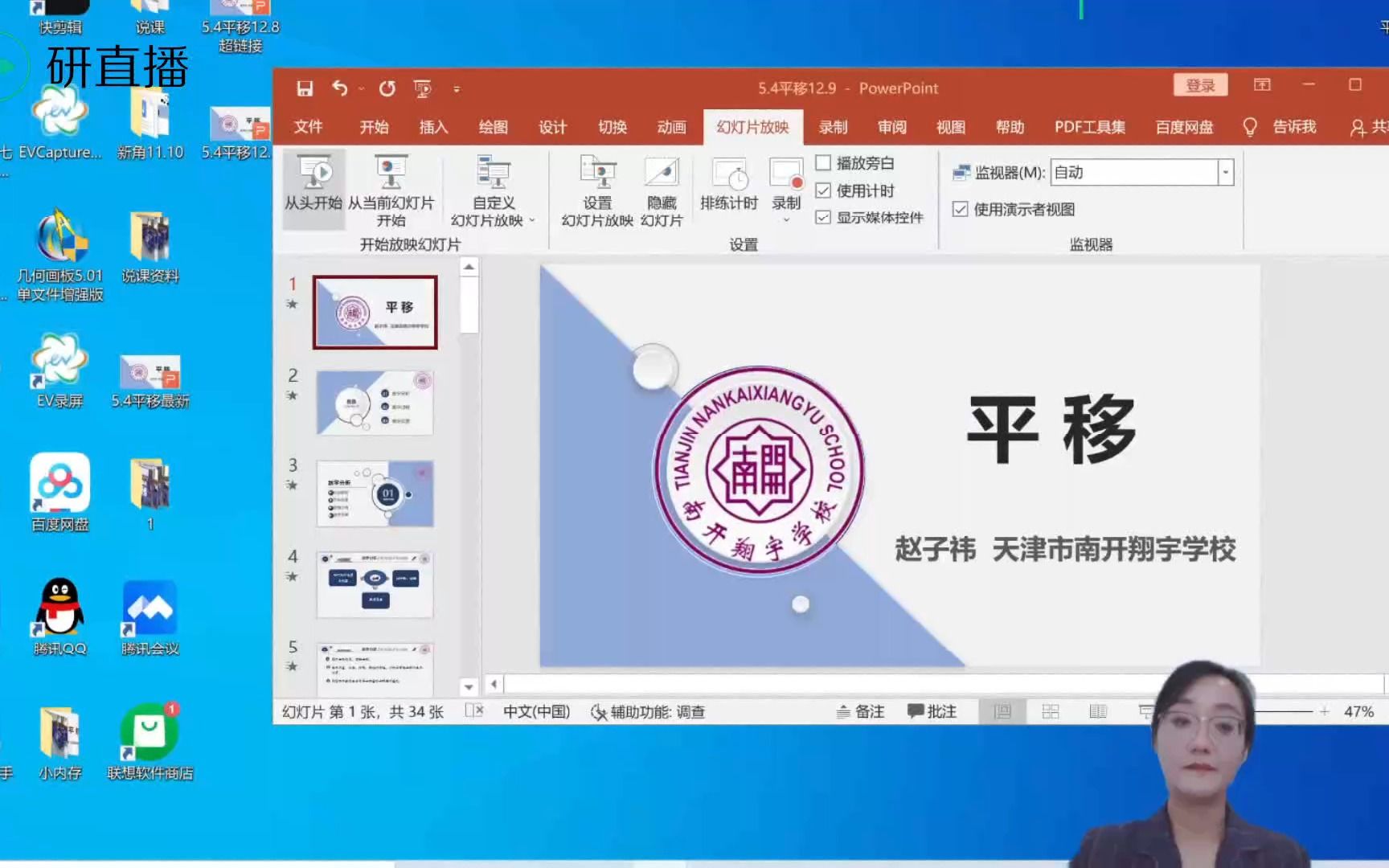Toggle the 显示媒体控件 checkbox

point(823,217)
